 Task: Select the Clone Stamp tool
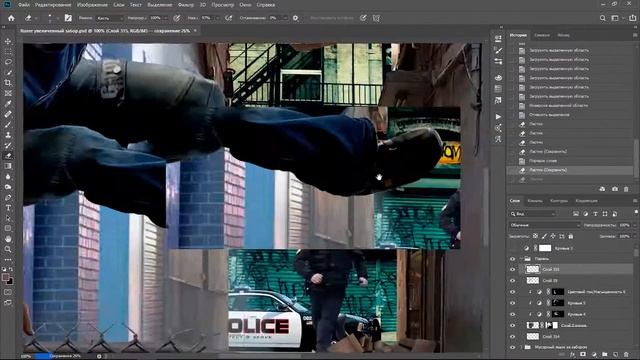click(x=8, y=135)
